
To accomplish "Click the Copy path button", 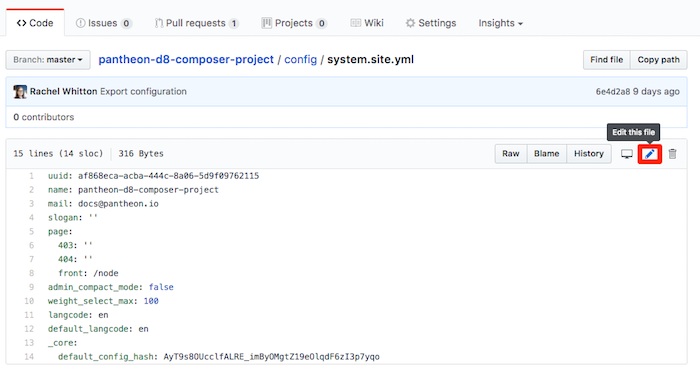I will click(x=658, y=60).
